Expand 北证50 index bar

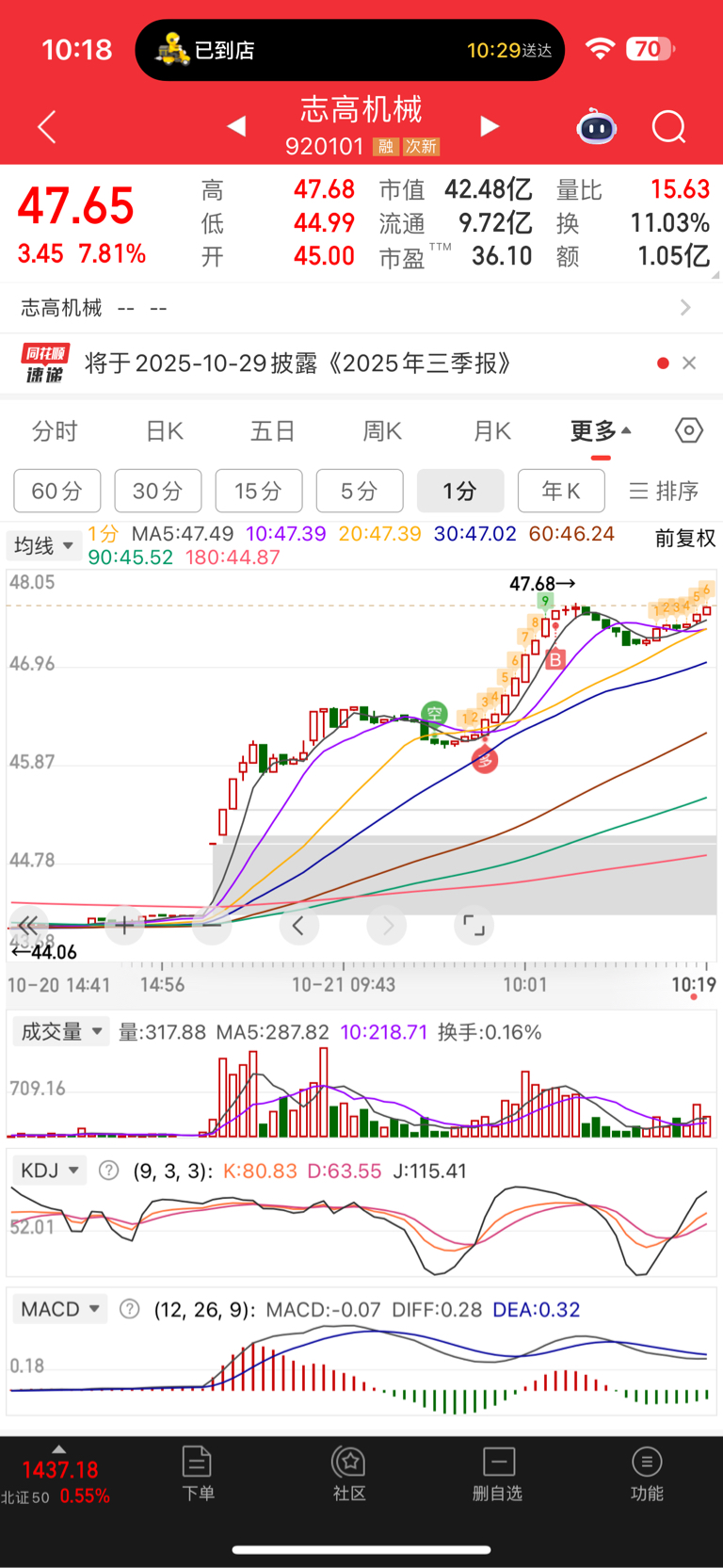(x=58, y=1450)
